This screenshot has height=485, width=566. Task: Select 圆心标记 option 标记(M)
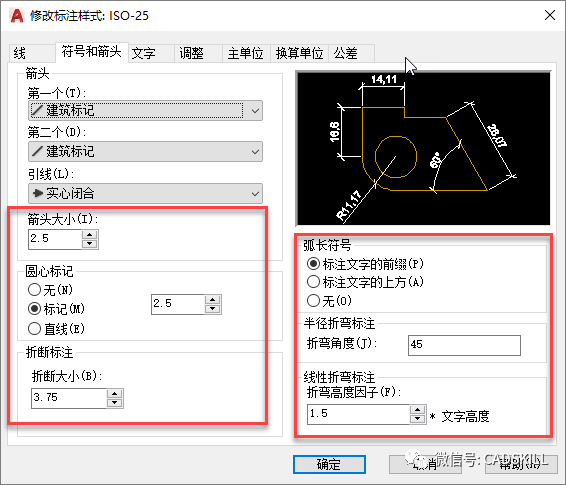pos(56,309)
